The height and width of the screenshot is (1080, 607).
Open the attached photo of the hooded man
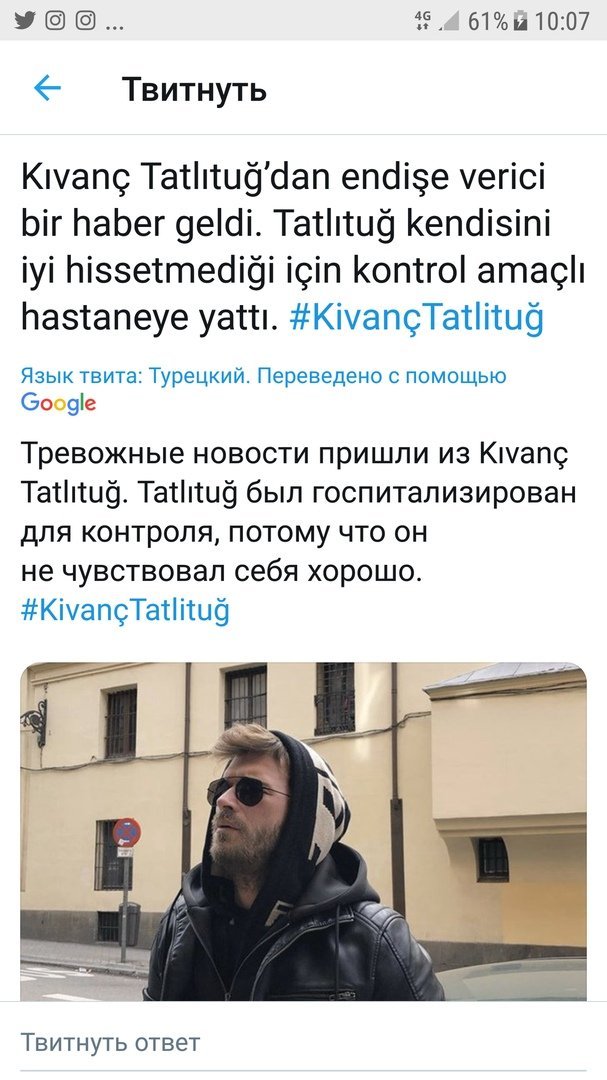coord(303,831)
